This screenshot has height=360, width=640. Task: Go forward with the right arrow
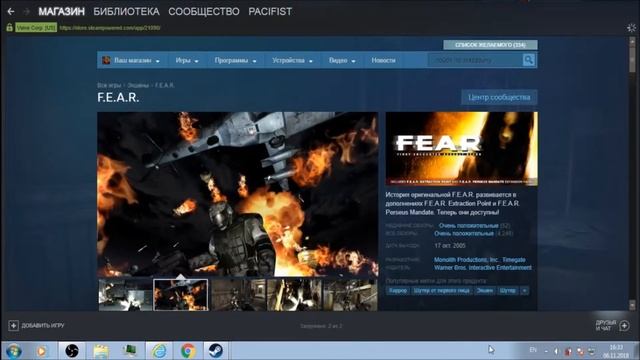click(x=27, y=11)
